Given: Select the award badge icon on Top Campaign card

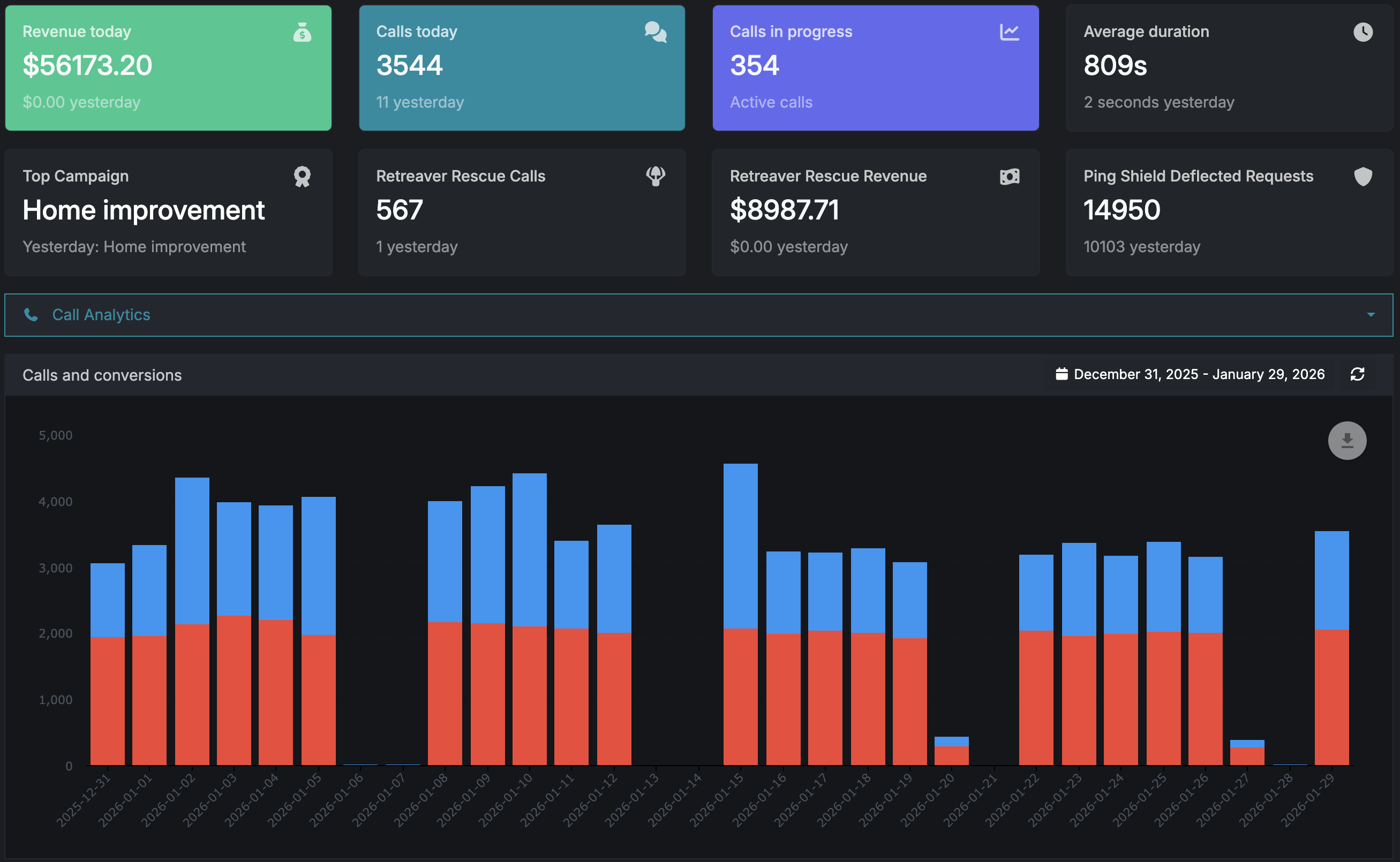Looking at the screenshot, I should [x=302, y=177].
